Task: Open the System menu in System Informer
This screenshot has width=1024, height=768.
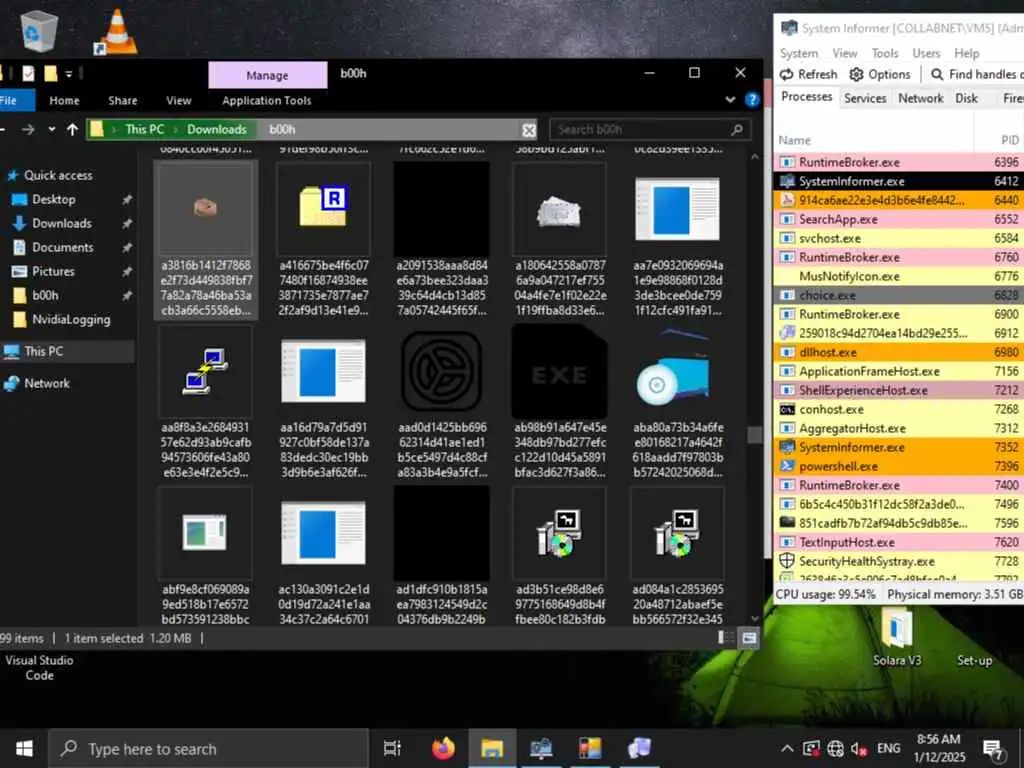Action: 799,53
